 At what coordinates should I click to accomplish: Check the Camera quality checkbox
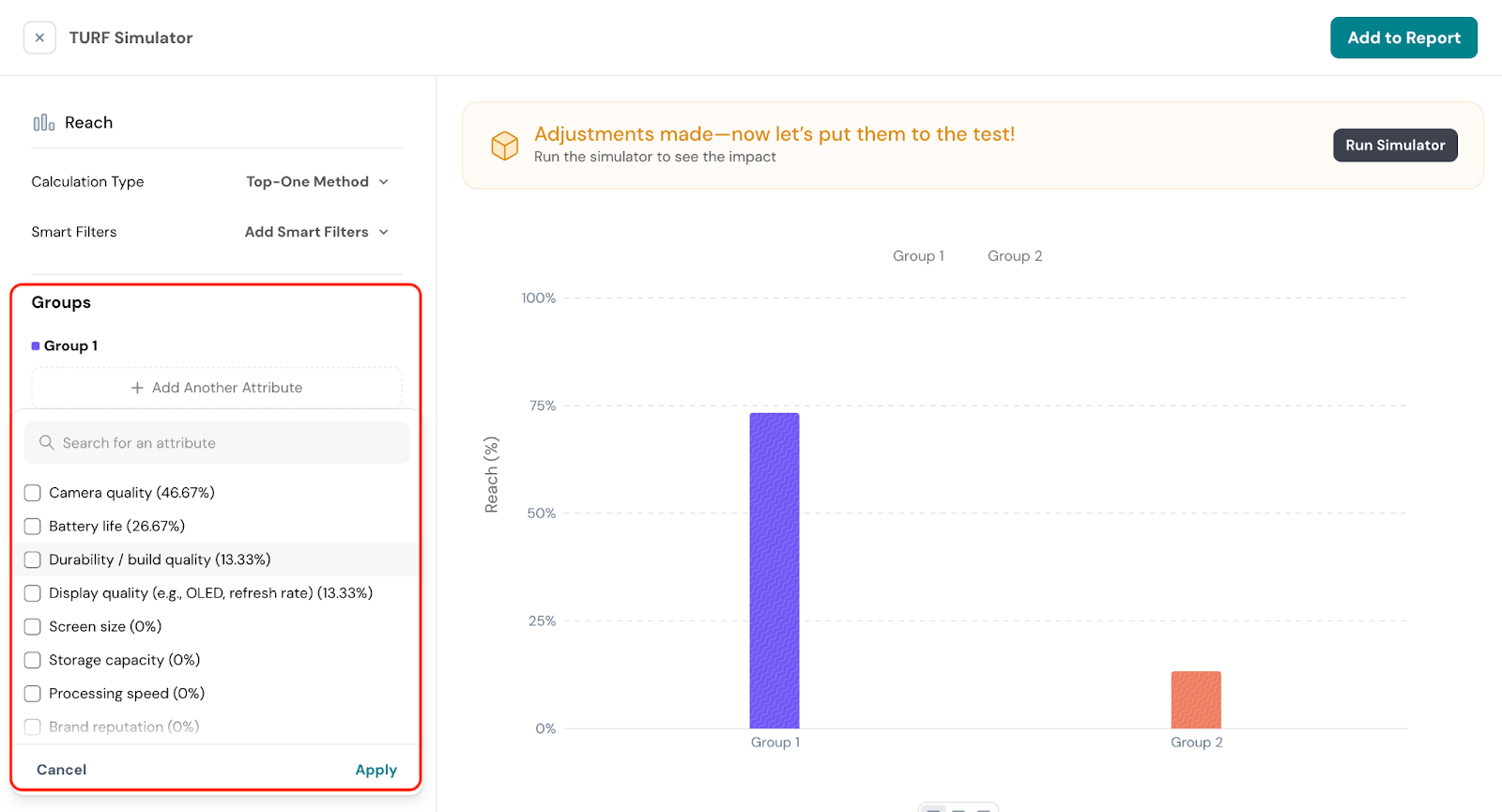click(33, 493)
